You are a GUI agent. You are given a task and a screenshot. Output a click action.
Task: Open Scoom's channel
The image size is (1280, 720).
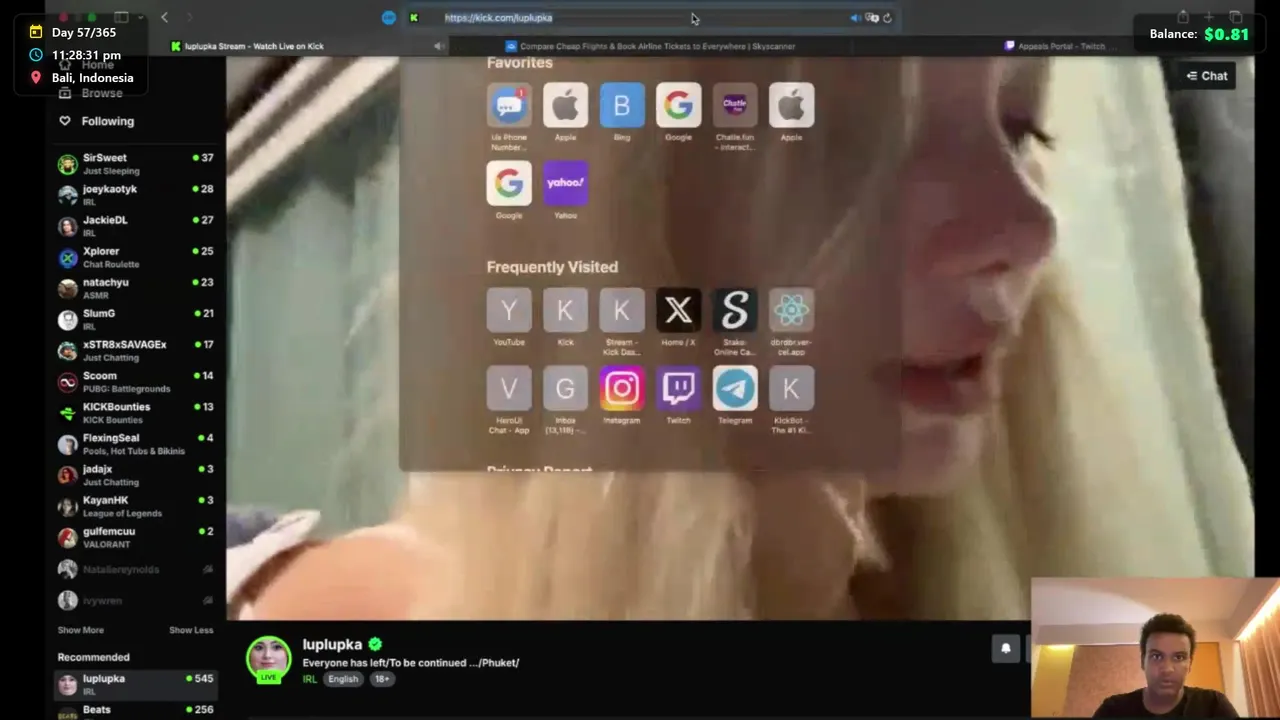coord(136,381)
